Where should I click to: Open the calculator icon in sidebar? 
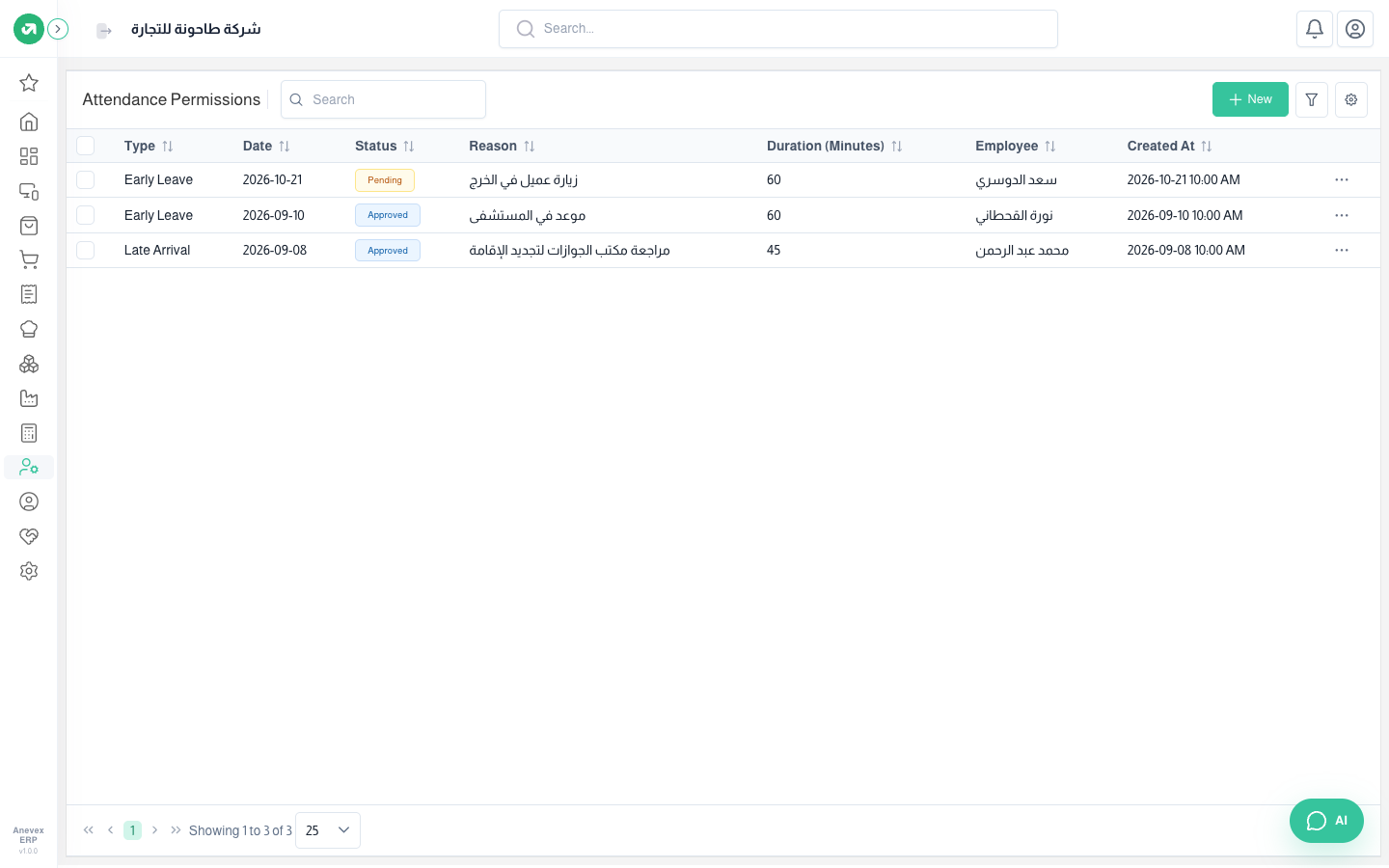(29, 433)
